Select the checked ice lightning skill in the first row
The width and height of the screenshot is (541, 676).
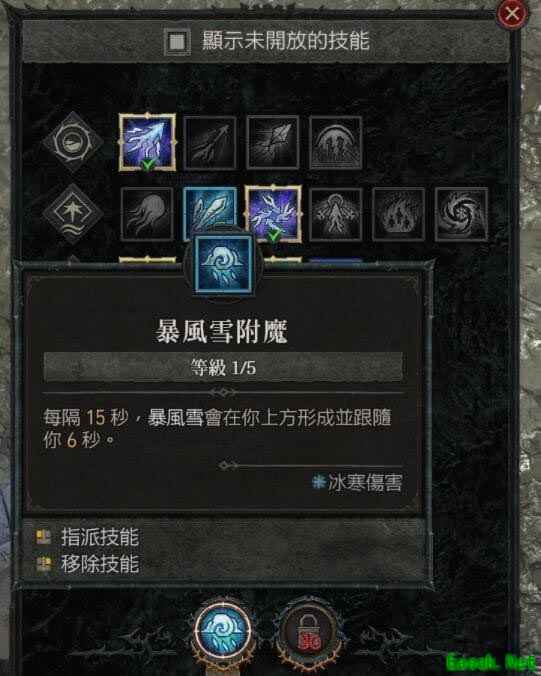click(x=147, y=142)
